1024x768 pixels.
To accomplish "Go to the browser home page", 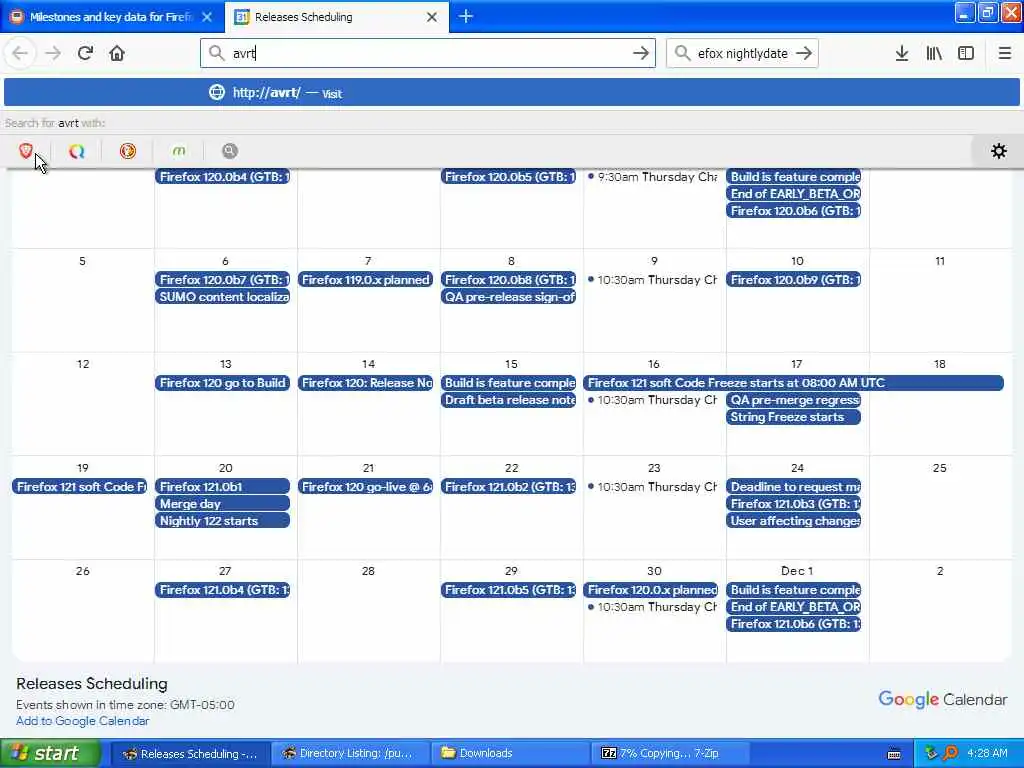I will tap(117, 53).
